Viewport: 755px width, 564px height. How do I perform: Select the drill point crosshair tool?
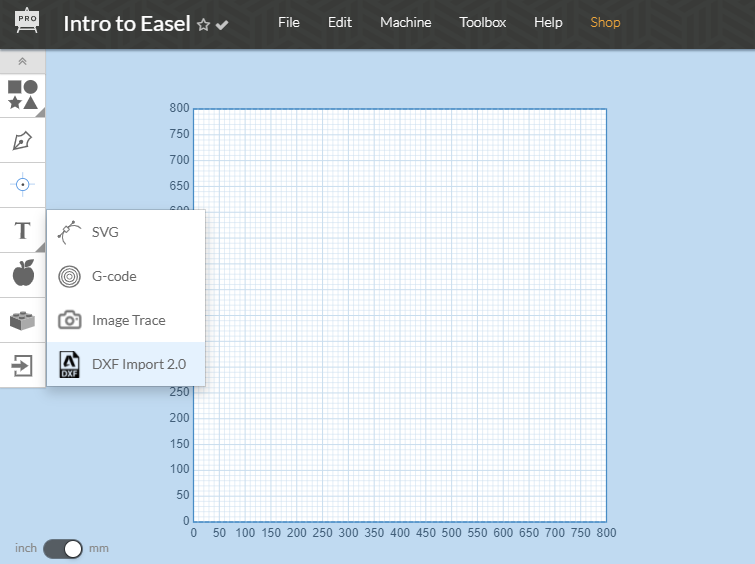click(23, 184)
